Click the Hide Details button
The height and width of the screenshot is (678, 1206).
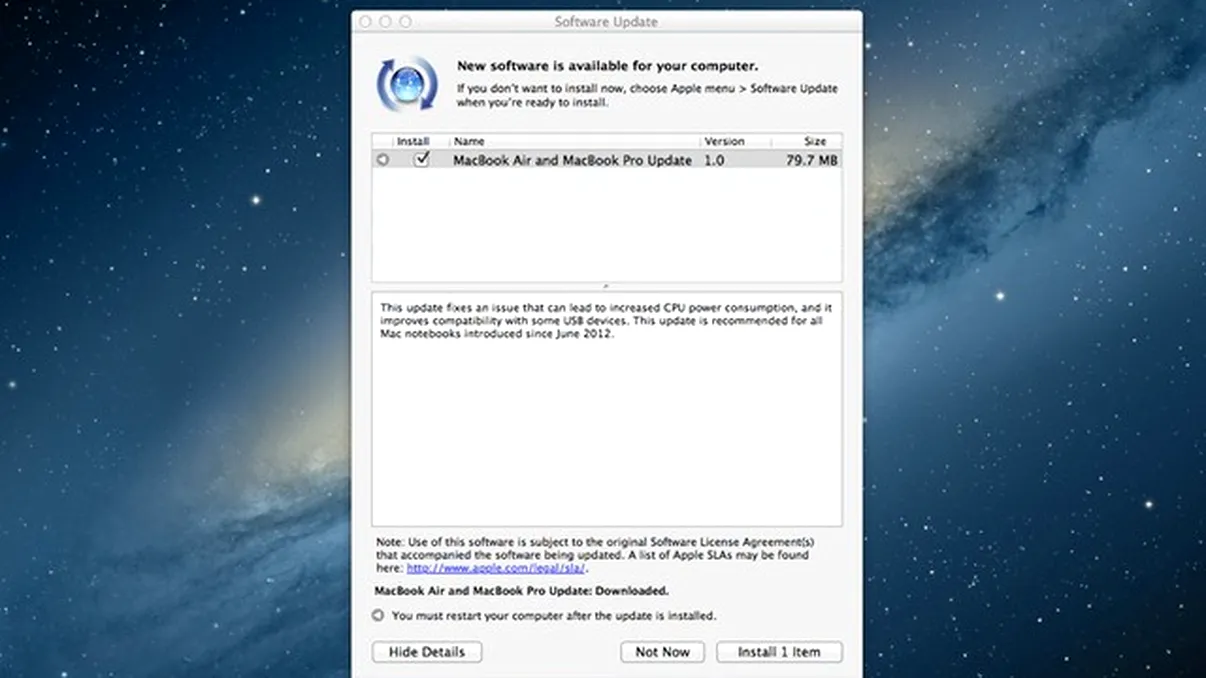pyautogui.click(x=427, y=652)
